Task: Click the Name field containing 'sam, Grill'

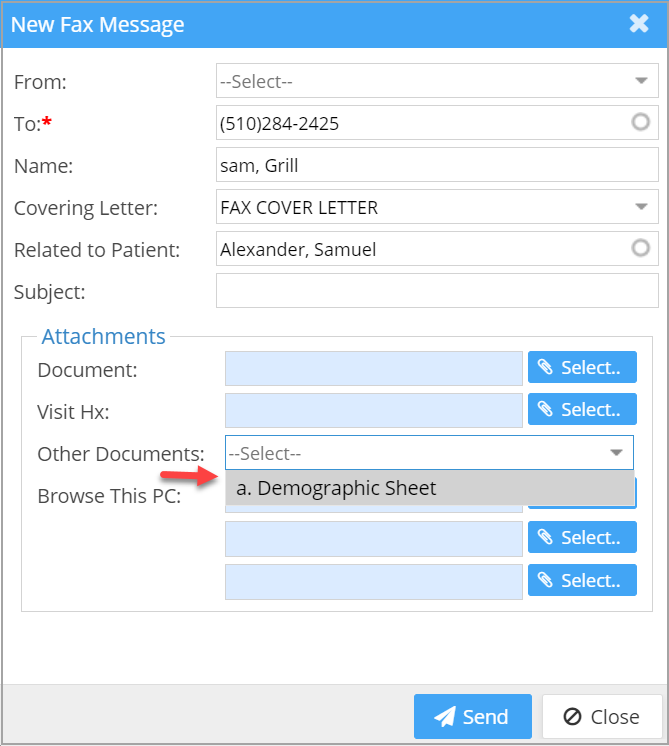Action: tap(437, 165)
